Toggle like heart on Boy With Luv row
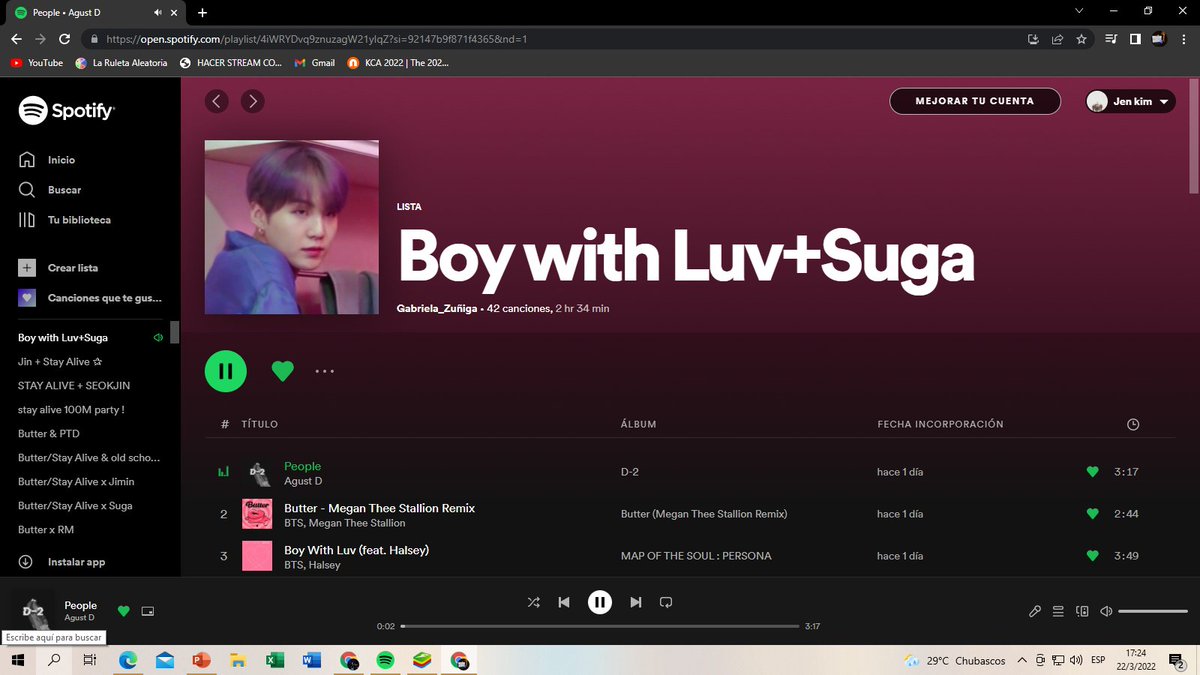 pyautogui.click(x=1092, y=556)
